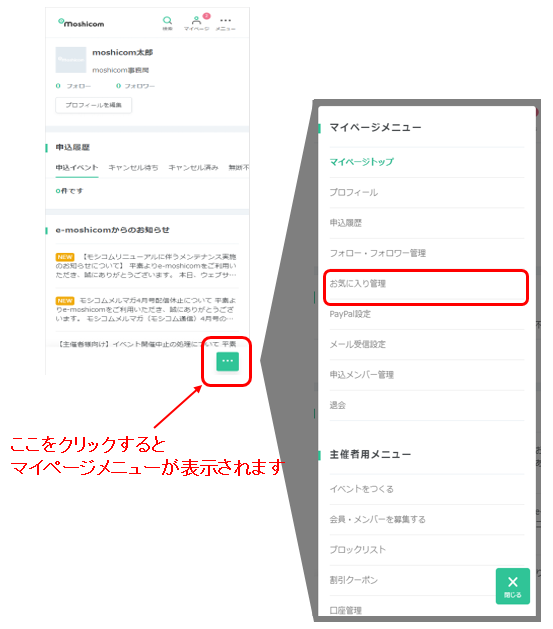The height and width of the screenshot is (629, 553).
Task: Open 会員・メンバーを募集する menu item
Action: pos(427,519)
